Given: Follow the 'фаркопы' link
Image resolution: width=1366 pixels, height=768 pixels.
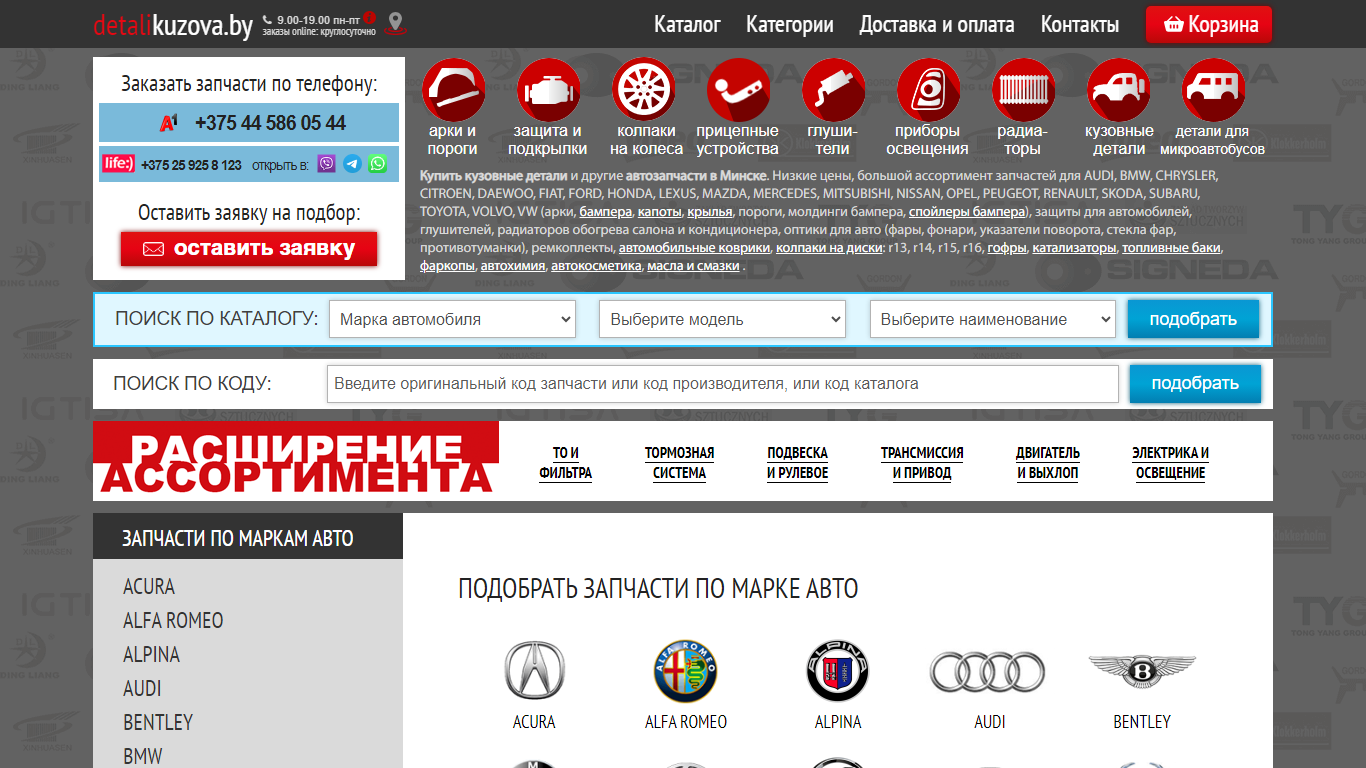Looking at the screenshot, I should pos(447,266).
